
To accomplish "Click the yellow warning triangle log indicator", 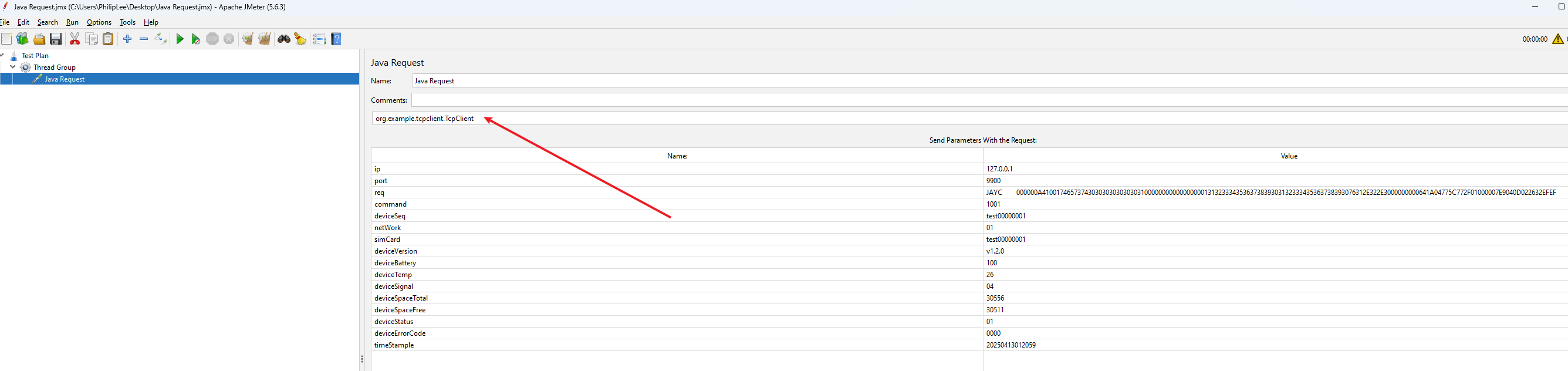I will [1557, 39].
